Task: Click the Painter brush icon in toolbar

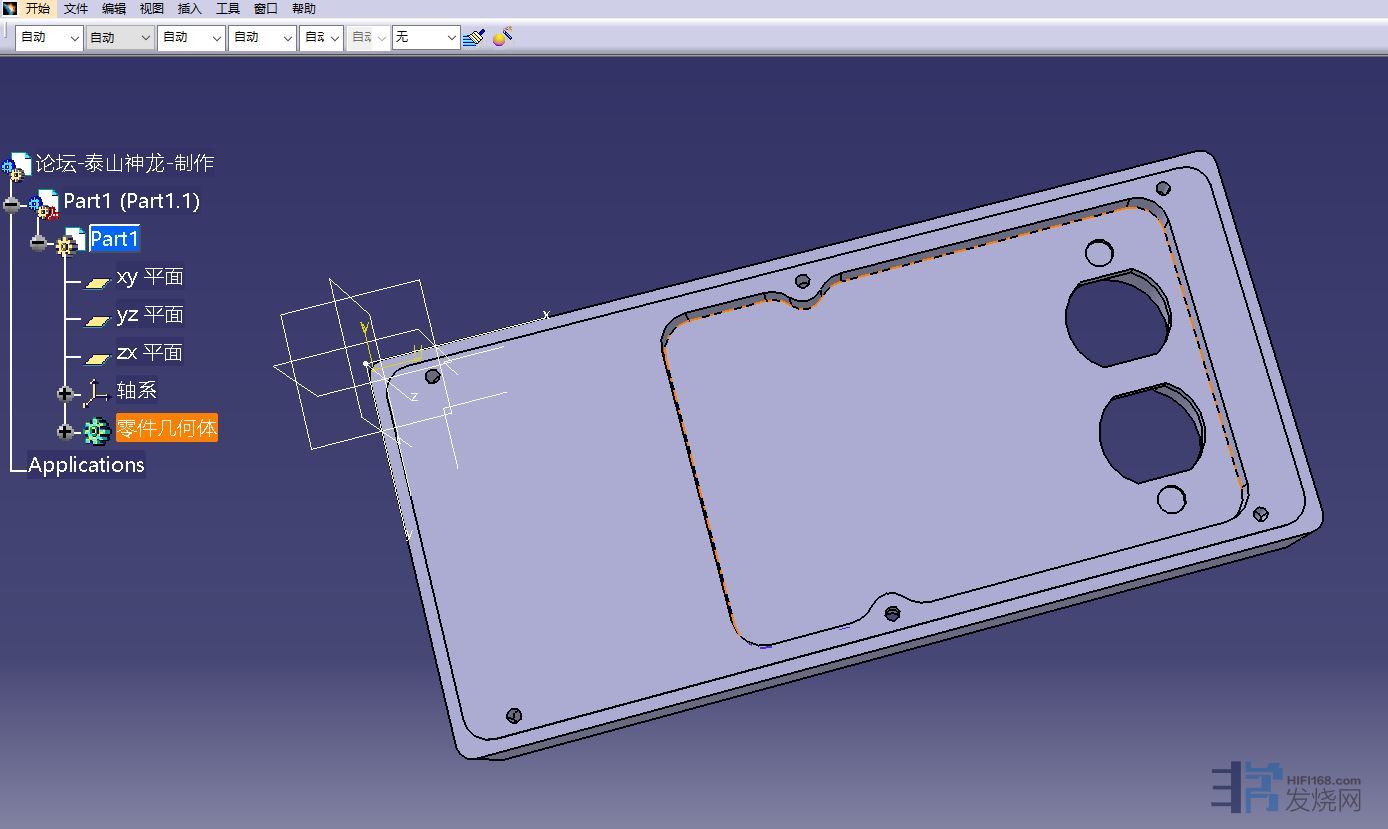Action: [x=474, y=37]
